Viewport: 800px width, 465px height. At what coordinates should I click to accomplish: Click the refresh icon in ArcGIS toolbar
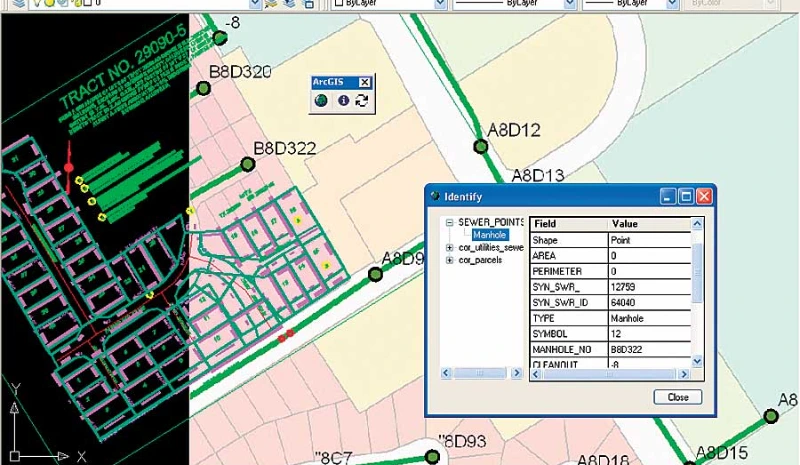(x=360, y=101)
